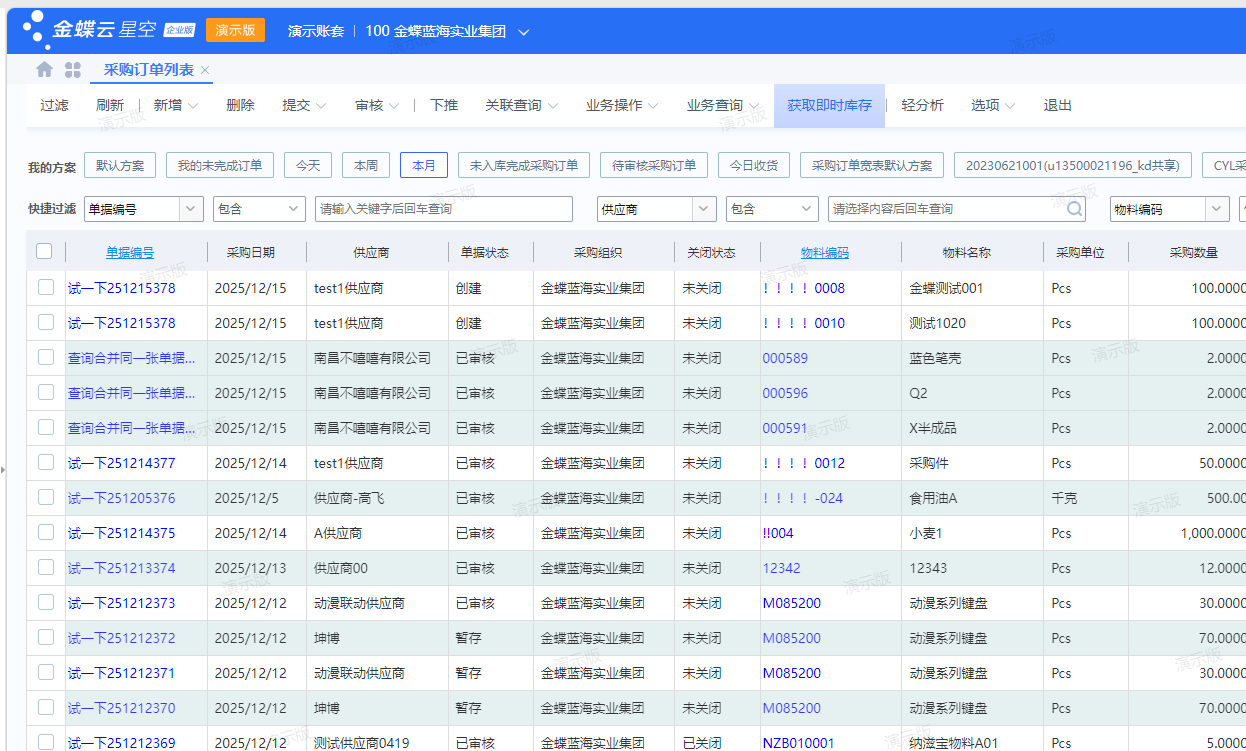1246x751 pixels.
Task: Close the 采购订单列表 tab
Action: coord(205,70)
